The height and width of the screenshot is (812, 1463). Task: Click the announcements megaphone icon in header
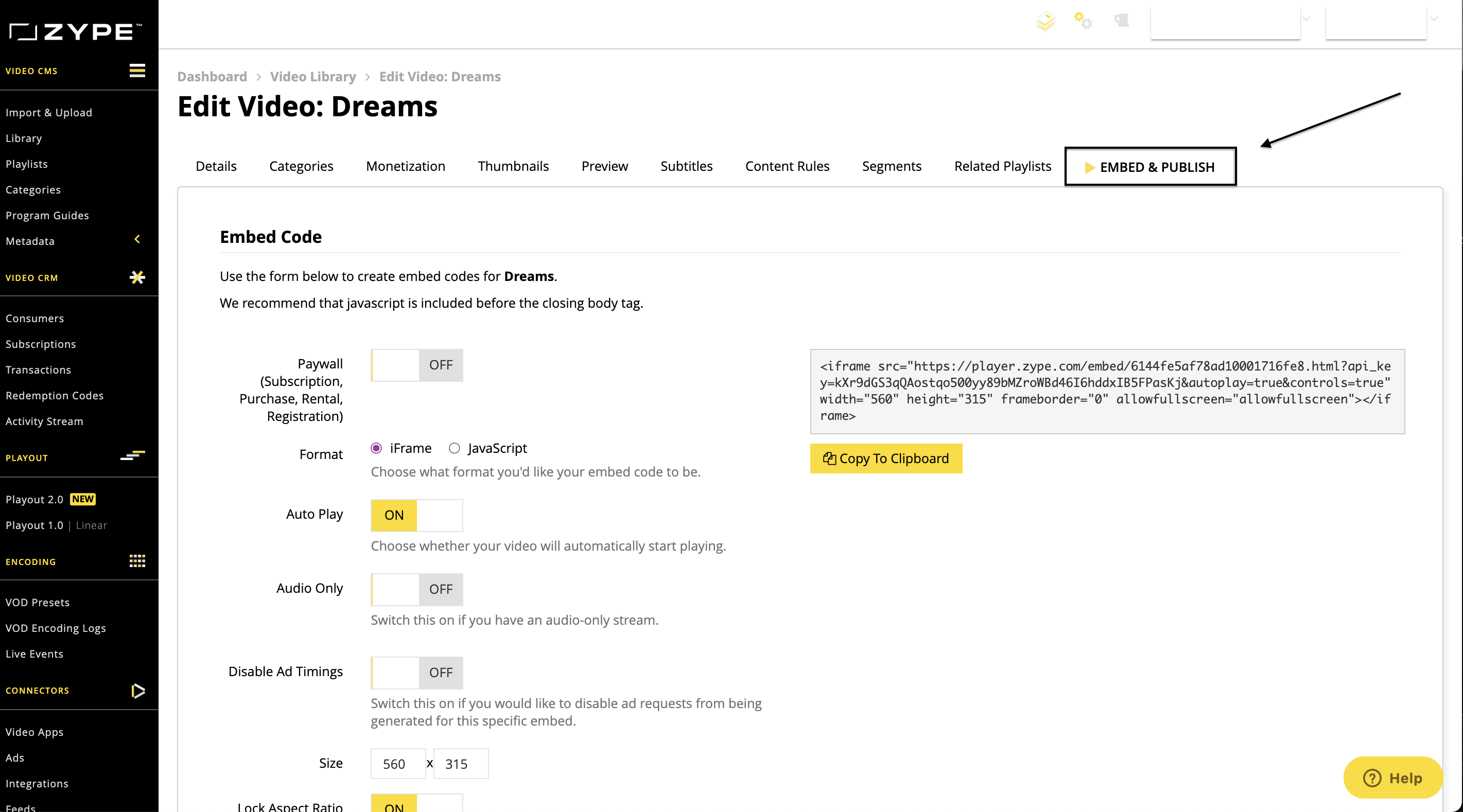pos(1121,21)
